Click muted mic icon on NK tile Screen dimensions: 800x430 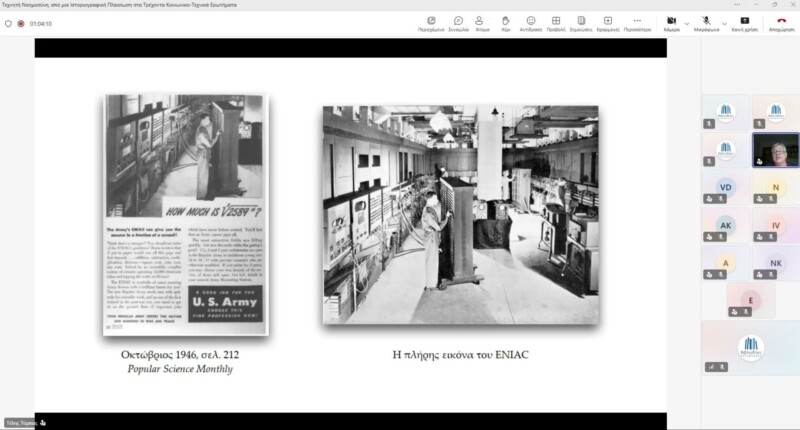[x=771, y=275]
